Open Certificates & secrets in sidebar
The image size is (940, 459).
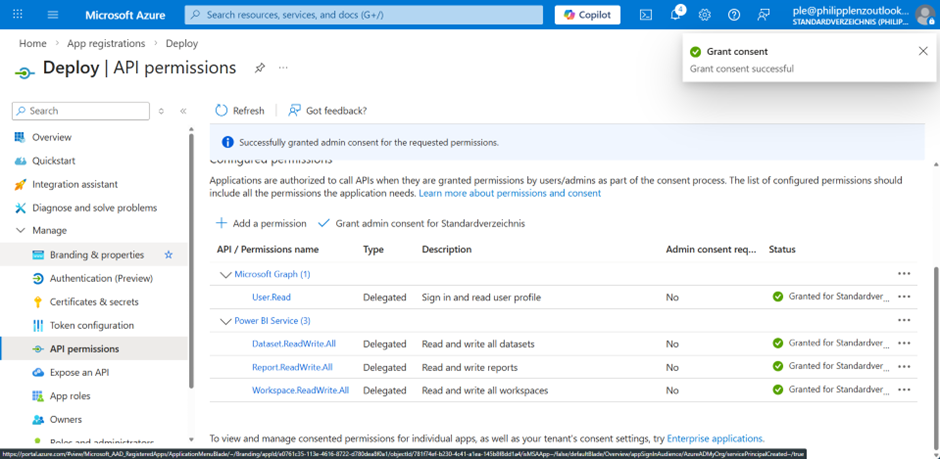click(x=94, y=302)
